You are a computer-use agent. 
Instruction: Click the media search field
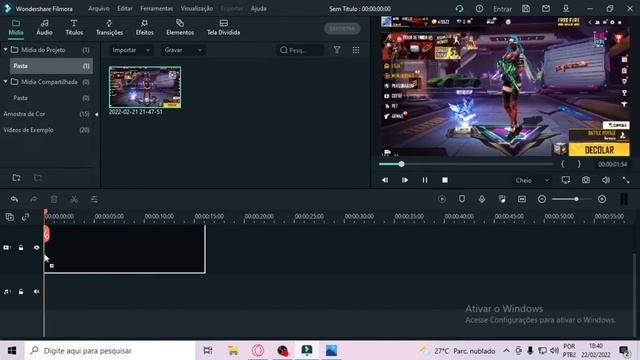click(x=301, y=50)
